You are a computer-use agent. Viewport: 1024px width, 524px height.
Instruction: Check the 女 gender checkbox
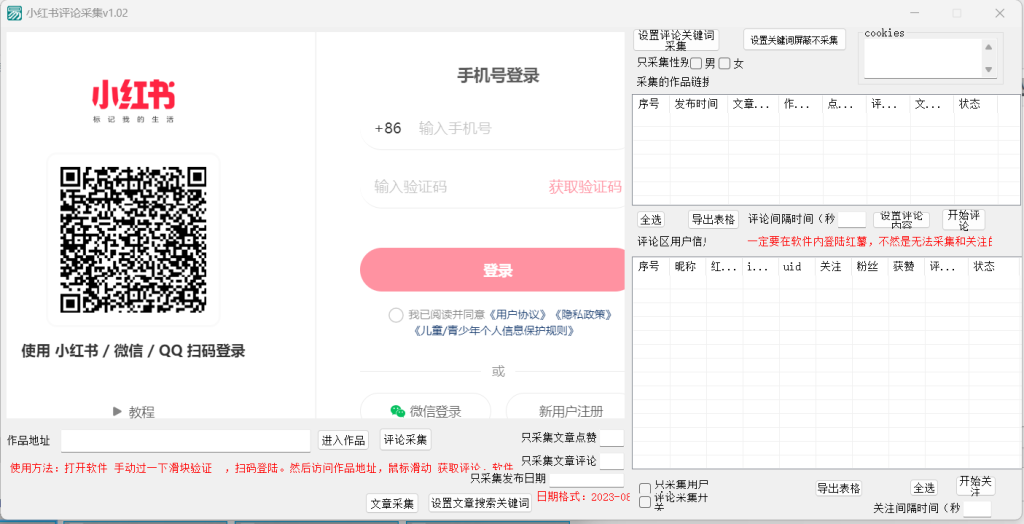(724, 64)
